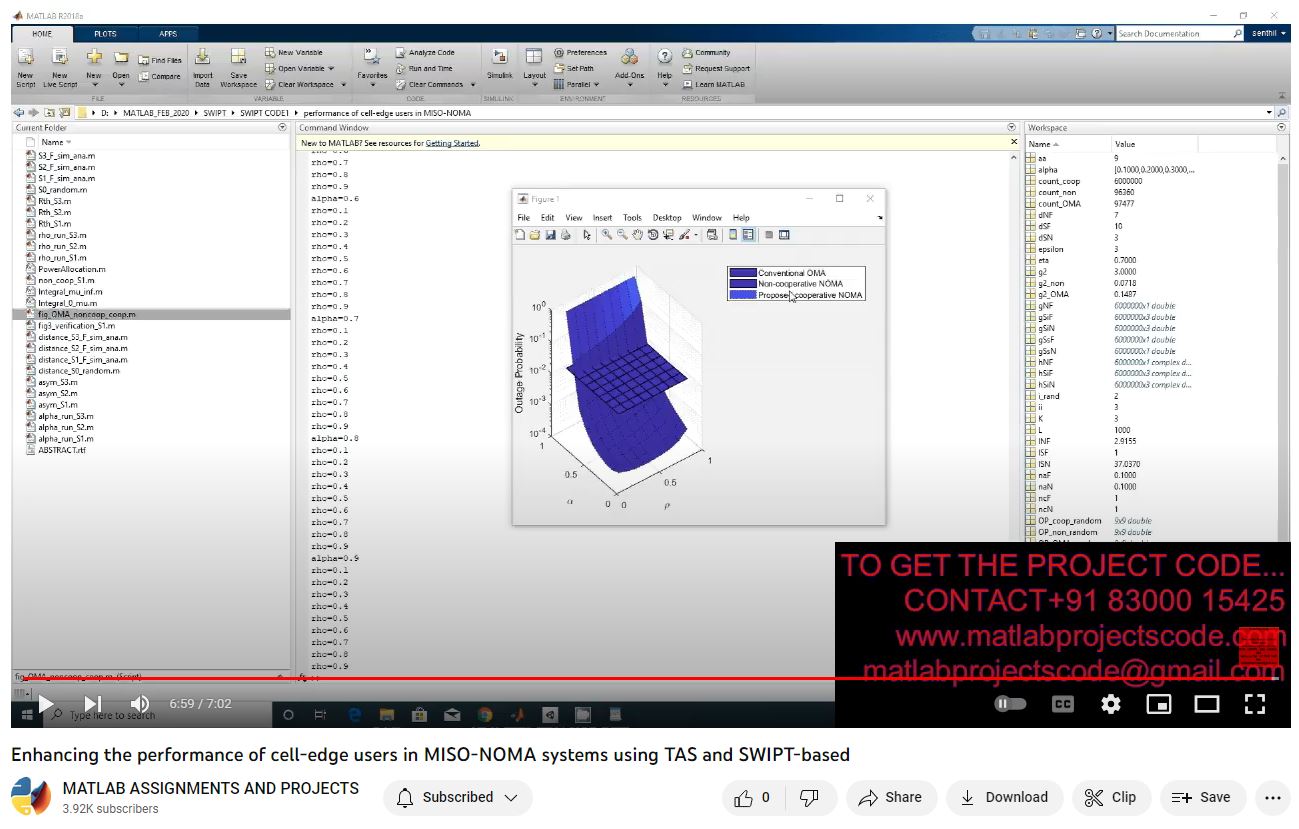Expand the Clear Workspace dropdown arrow
1299x829 pixels.
tap(343, 85)
